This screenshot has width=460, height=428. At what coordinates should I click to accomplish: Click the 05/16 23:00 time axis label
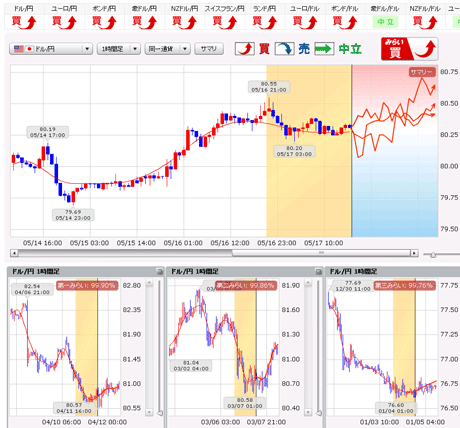pyautogui.click(x=277, y=243)
